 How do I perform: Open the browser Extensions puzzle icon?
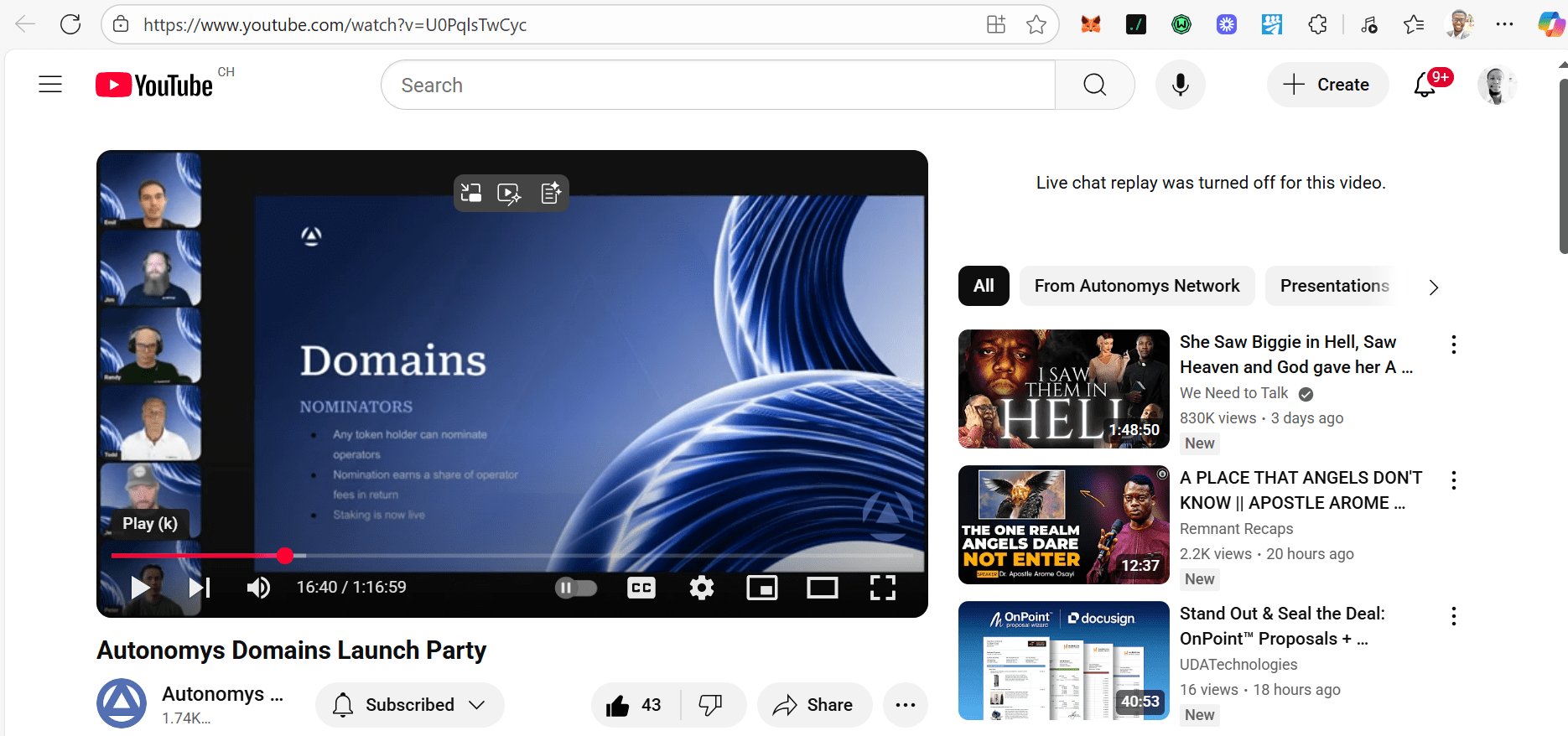point(1317,24)
